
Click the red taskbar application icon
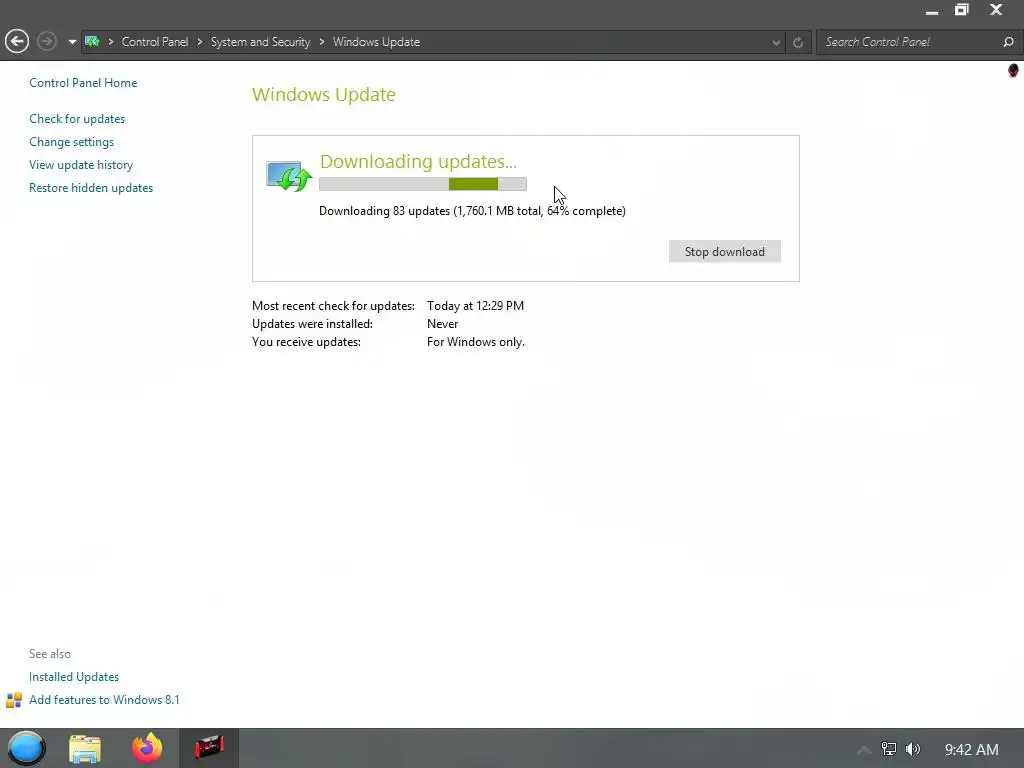(209, 748)
